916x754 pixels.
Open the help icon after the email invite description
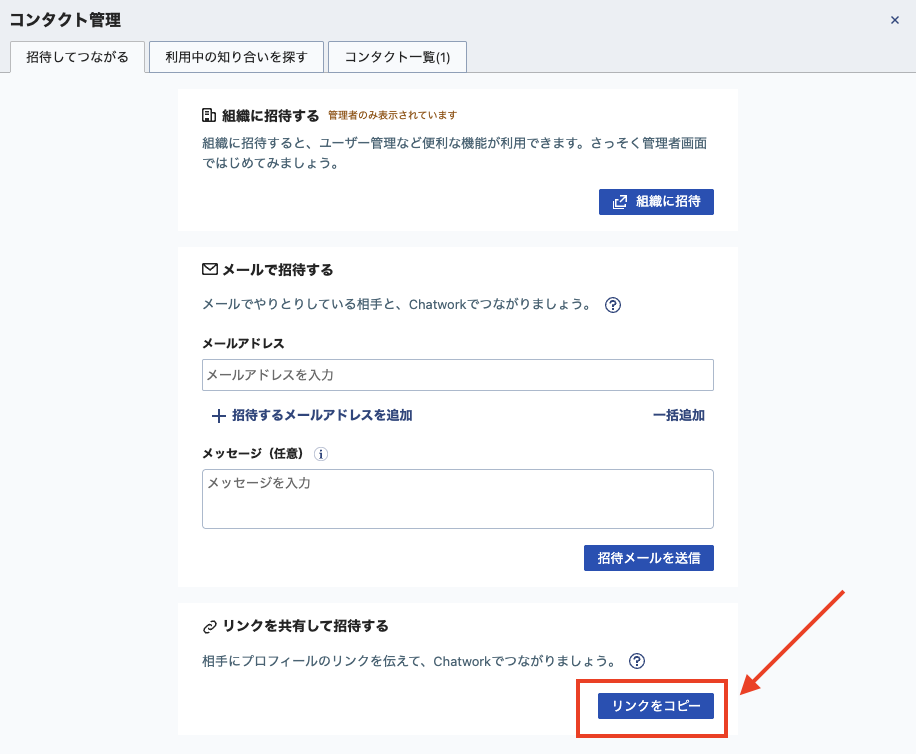(x=614, y=305)
